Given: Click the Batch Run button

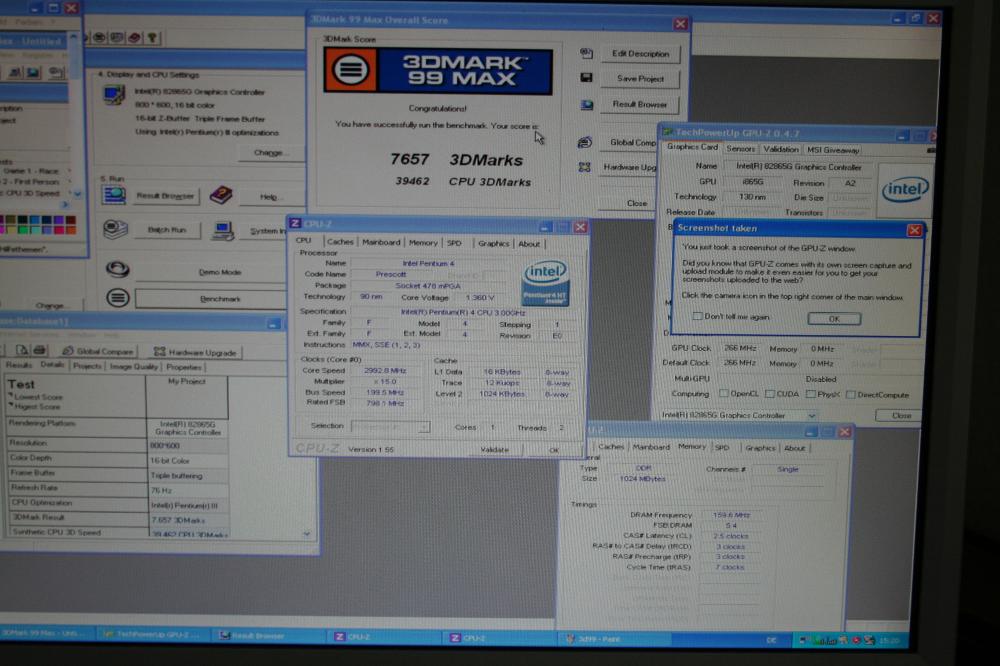Looking at the screenshot, I should (167, 230).
